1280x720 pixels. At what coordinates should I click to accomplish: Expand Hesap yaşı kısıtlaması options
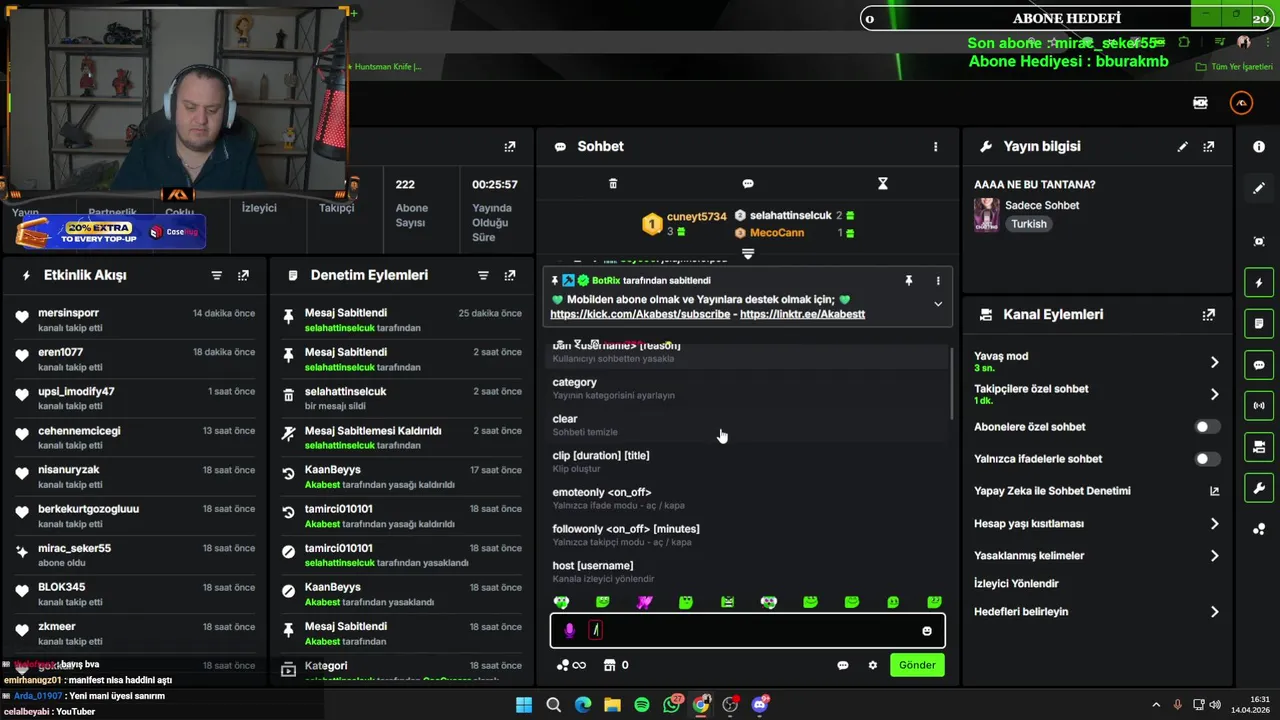(1214, 524)
